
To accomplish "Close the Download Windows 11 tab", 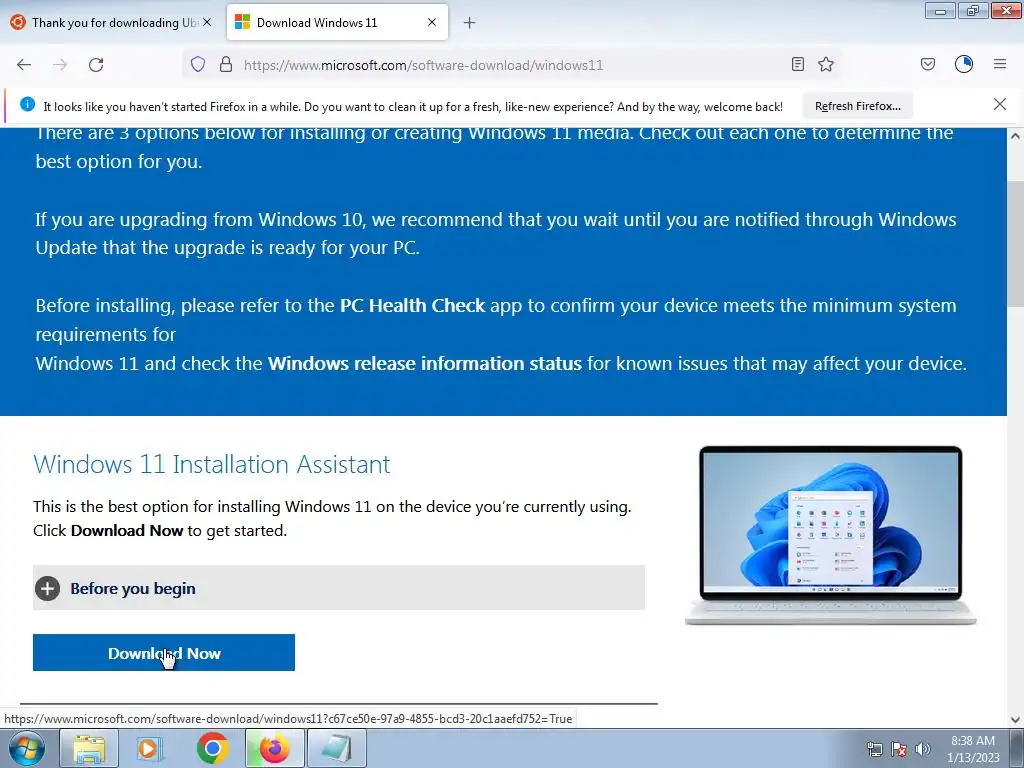I will (432, 22).
